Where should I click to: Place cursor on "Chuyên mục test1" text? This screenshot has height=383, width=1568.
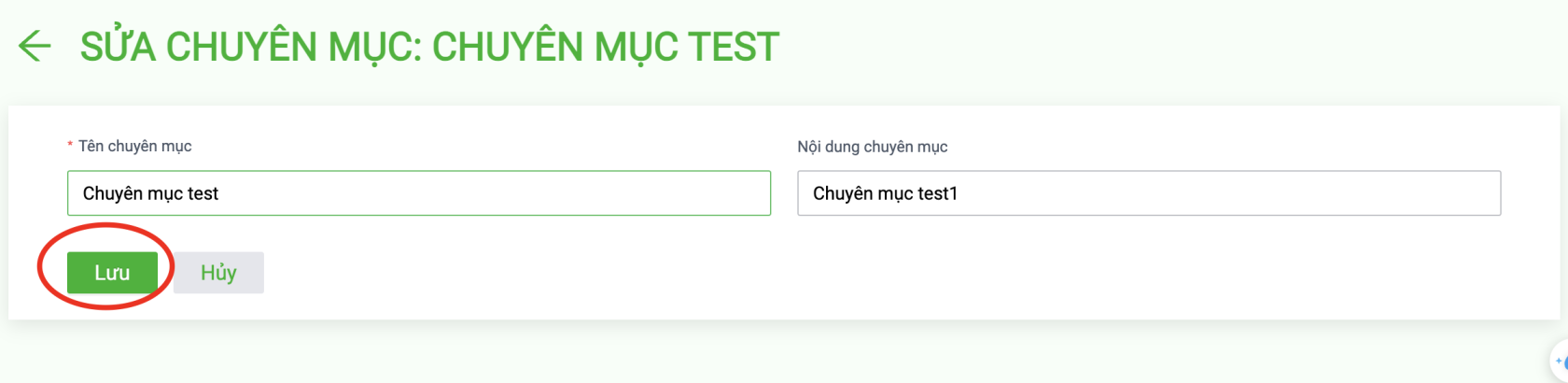(x=885, y=193)
